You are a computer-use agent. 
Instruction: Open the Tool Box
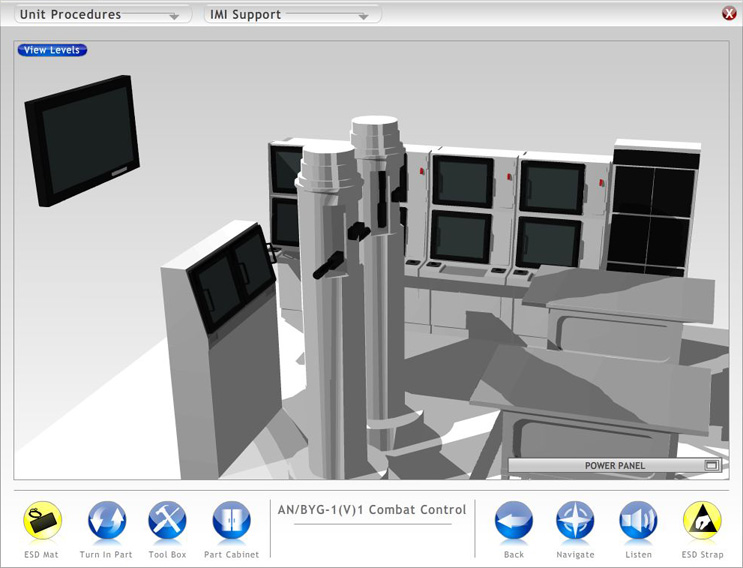[167, 521]
